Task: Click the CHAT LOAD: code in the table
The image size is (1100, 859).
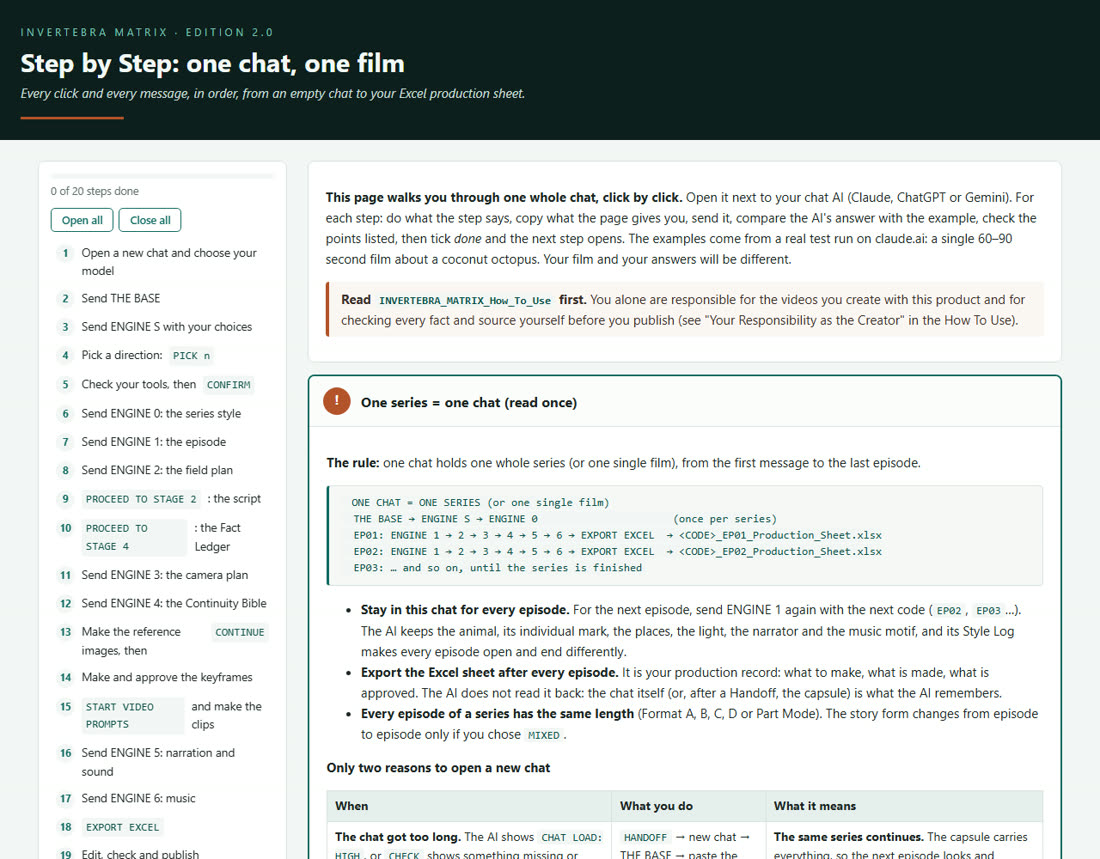Action: [x=571, y=837]
